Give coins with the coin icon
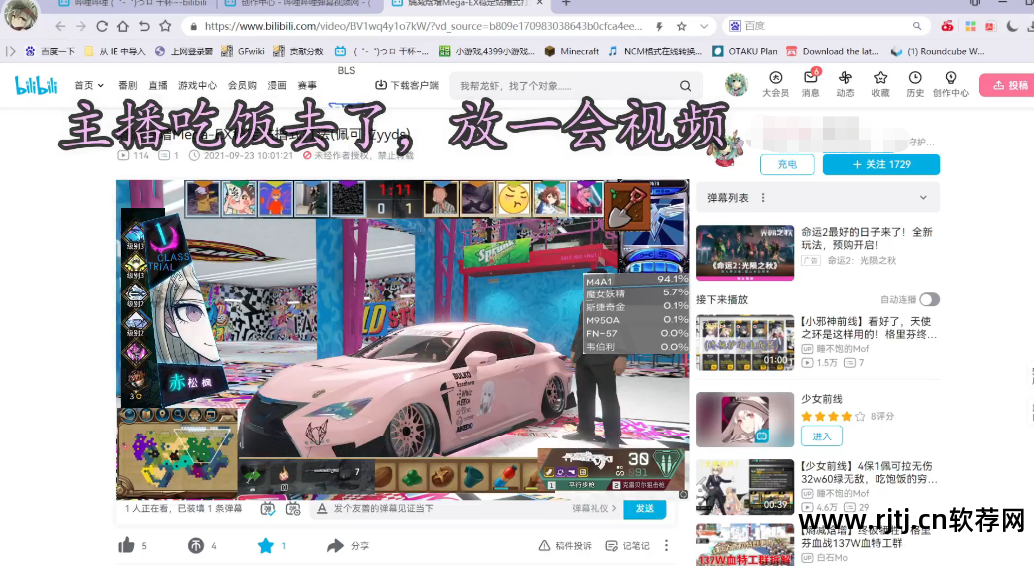The width and height of the screenshot is (1034, 566). tap(196, 546)
